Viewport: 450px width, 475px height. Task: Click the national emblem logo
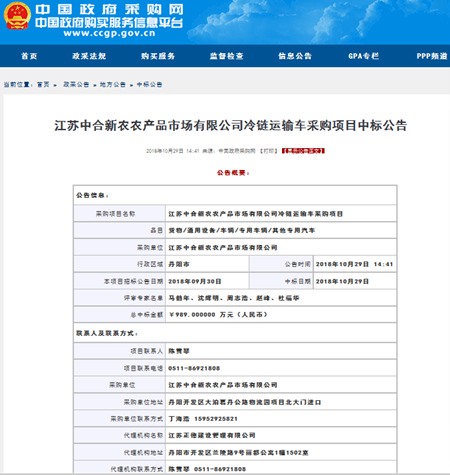click(x=17, y=16)
